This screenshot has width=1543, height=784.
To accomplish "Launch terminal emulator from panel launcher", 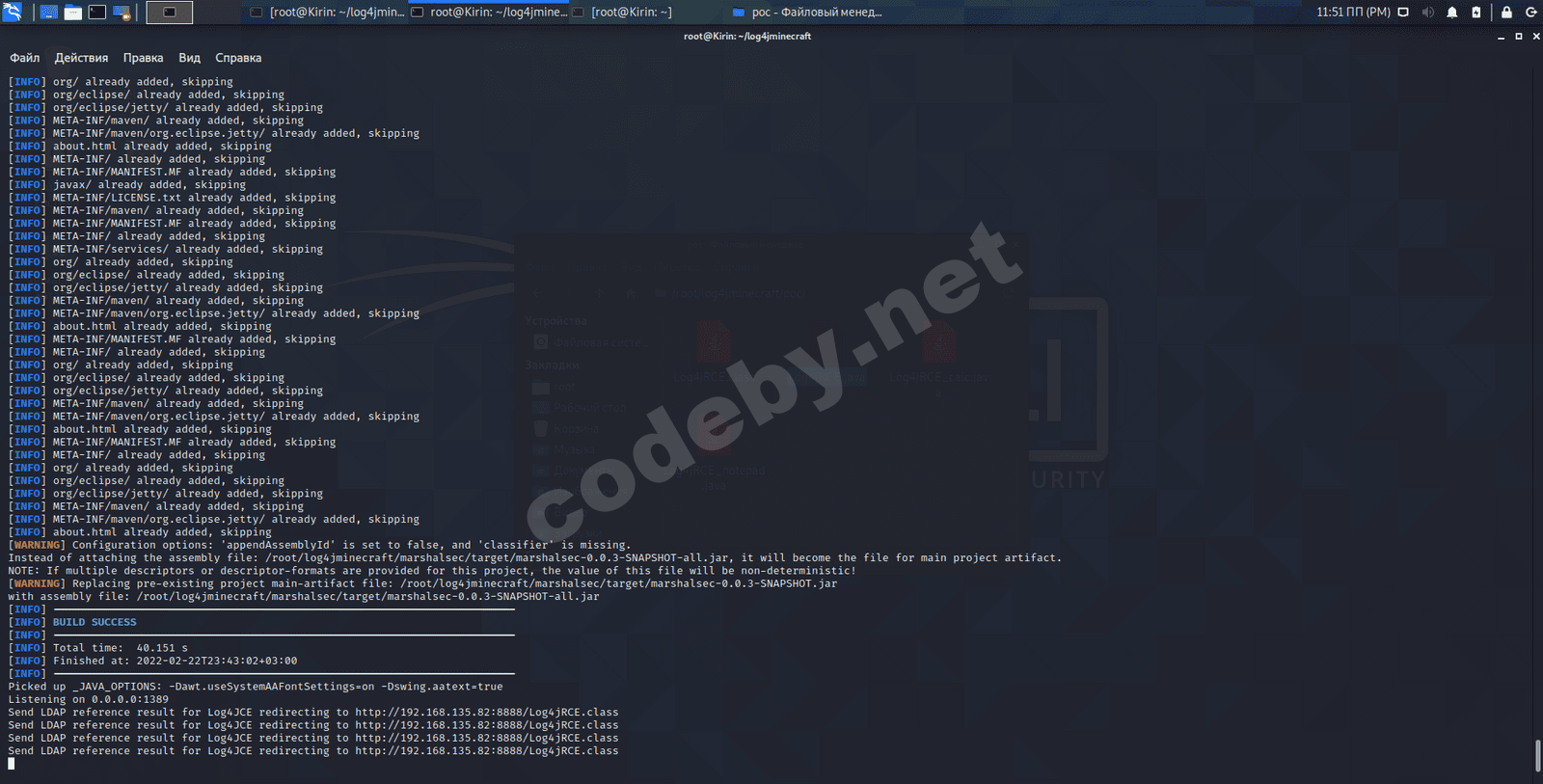I will pyautogui.click(x=97, y=13).
